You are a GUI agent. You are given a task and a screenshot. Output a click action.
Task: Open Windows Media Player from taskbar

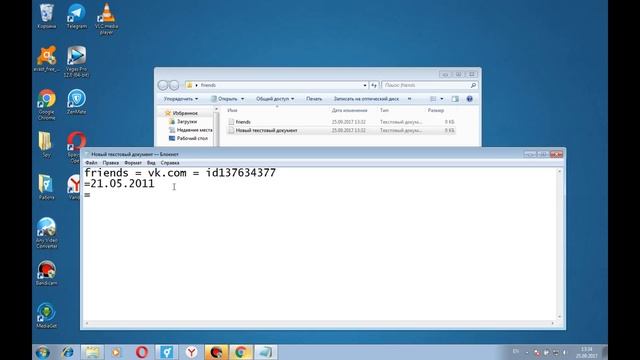click(x=117, y=352)
